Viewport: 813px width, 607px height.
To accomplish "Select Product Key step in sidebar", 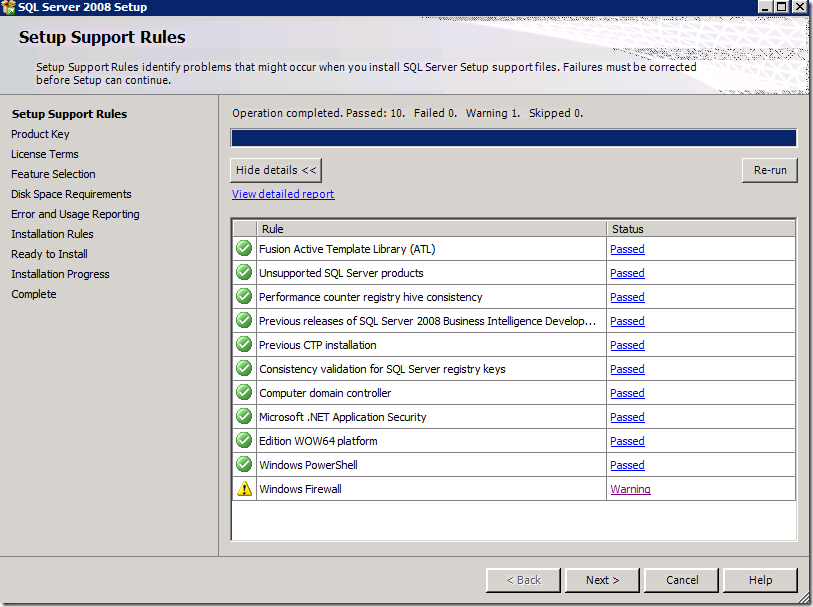I will [x=40, y=134].
